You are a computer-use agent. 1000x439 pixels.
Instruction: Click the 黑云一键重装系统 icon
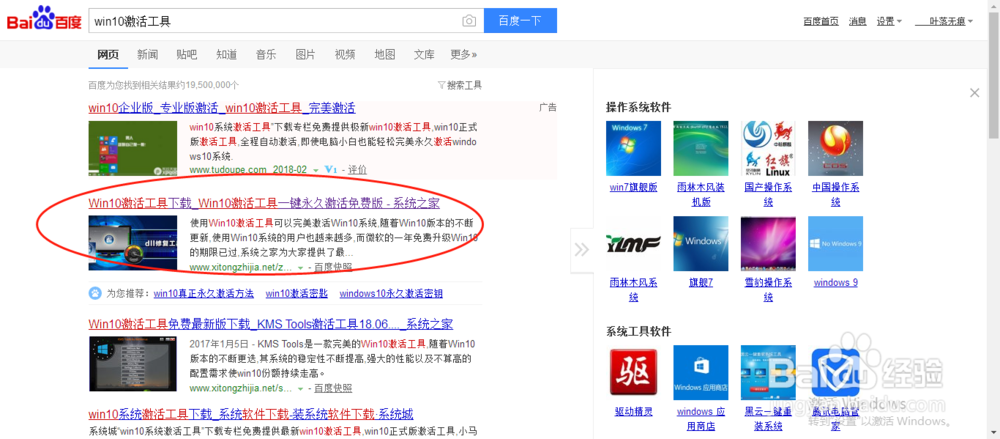768,373
